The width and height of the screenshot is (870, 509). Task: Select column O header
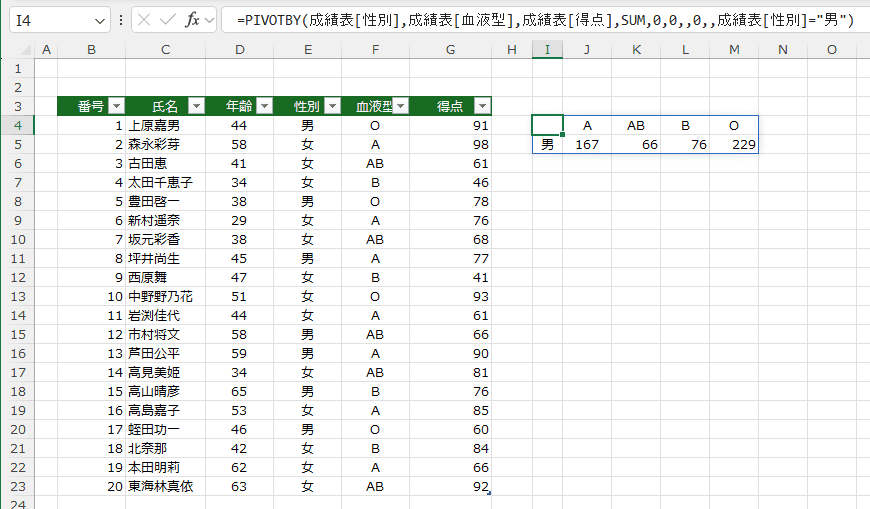tap(831, 50)
